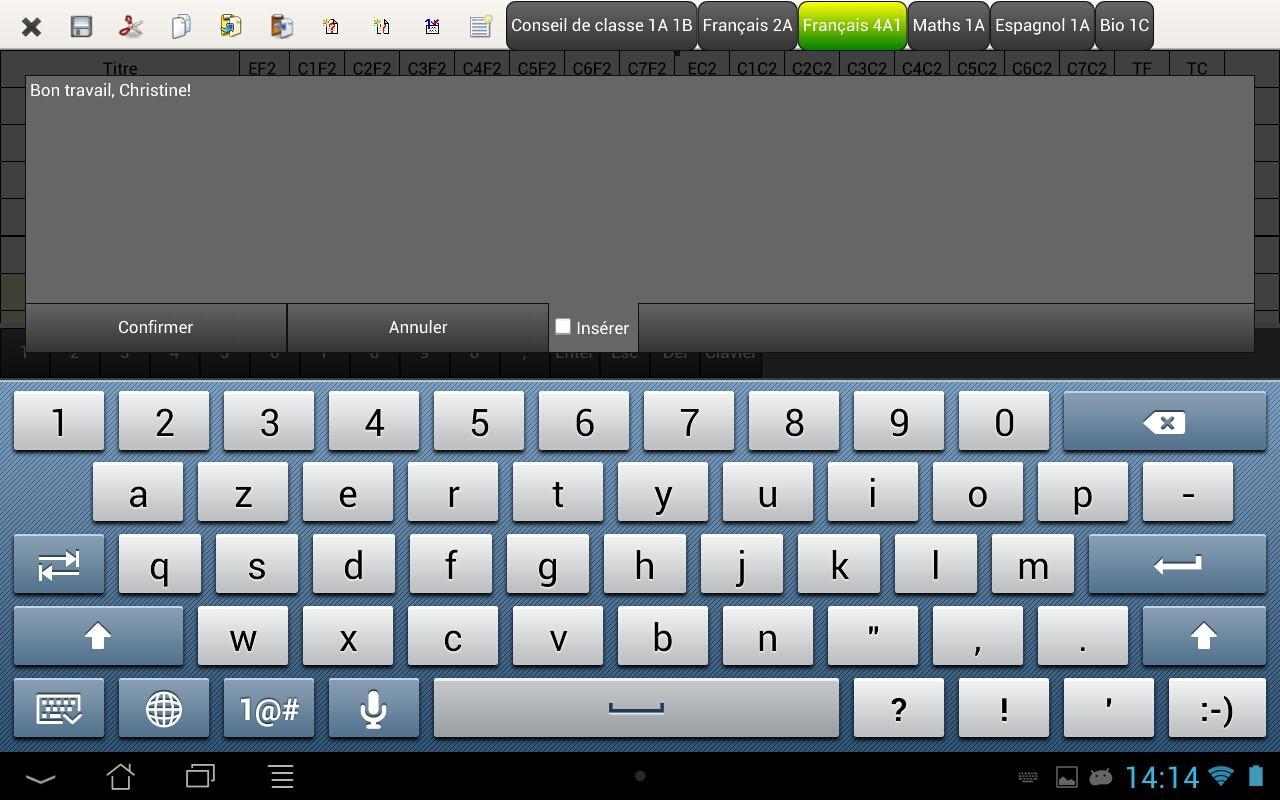
Task: Open the Maths 1A tab
Action: click(948, 26)
